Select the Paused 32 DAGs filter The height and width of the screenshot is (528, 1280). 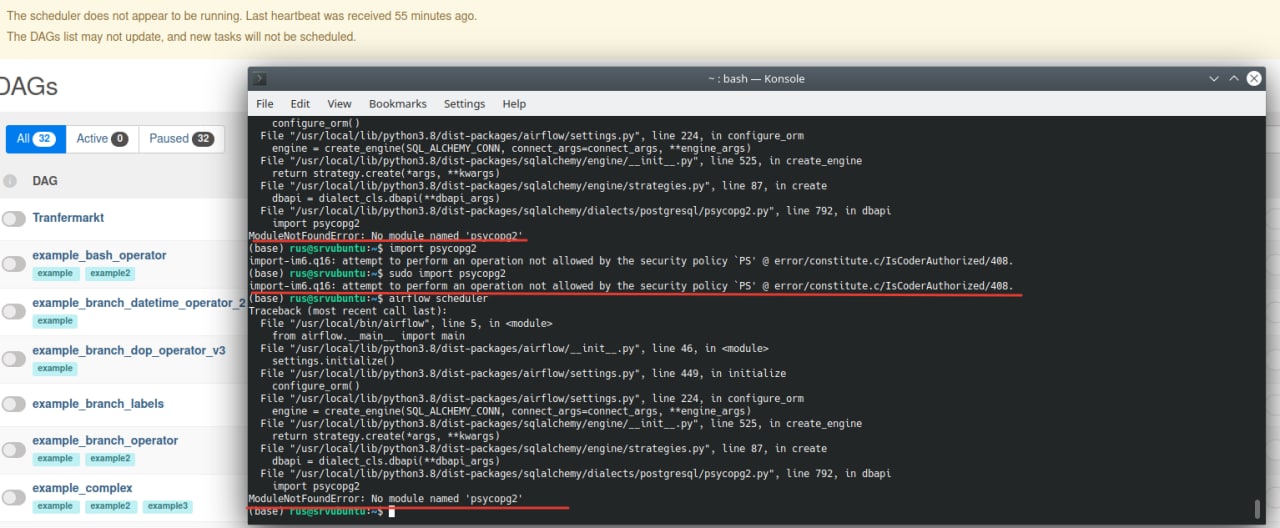(x=181, y=139)
